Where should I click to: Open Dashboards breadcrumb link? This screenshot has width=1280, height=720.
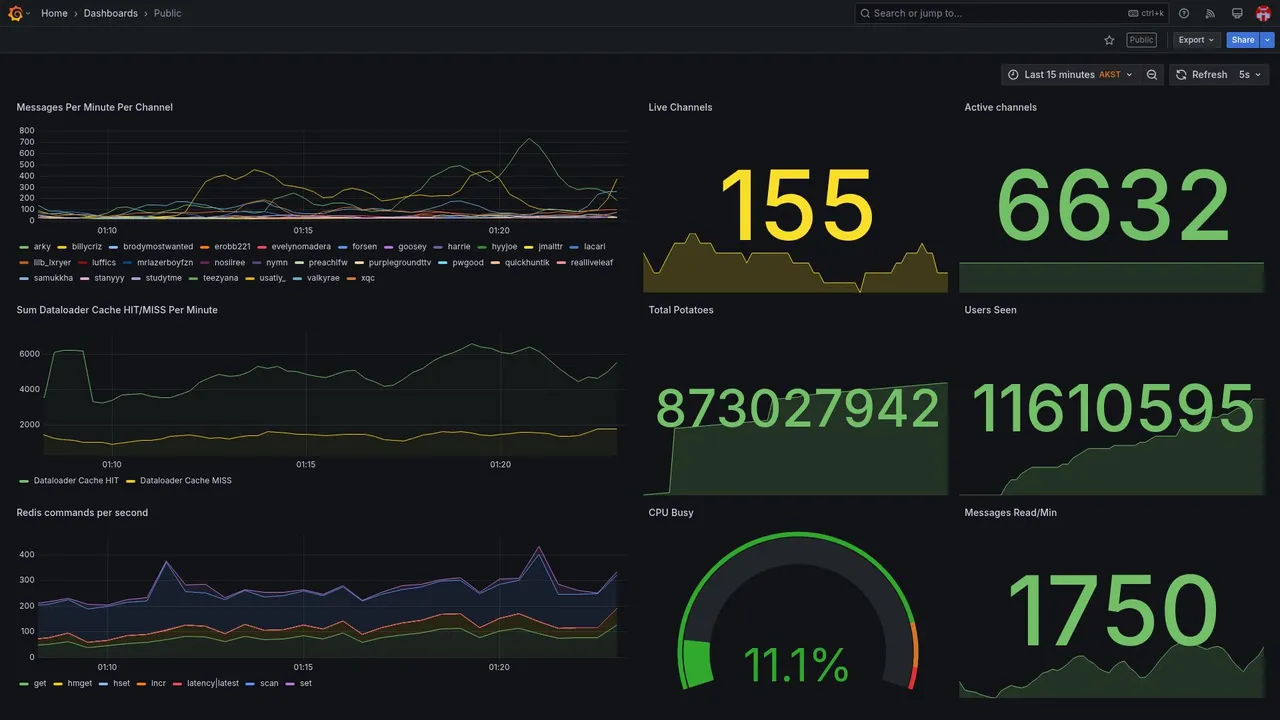111,13
